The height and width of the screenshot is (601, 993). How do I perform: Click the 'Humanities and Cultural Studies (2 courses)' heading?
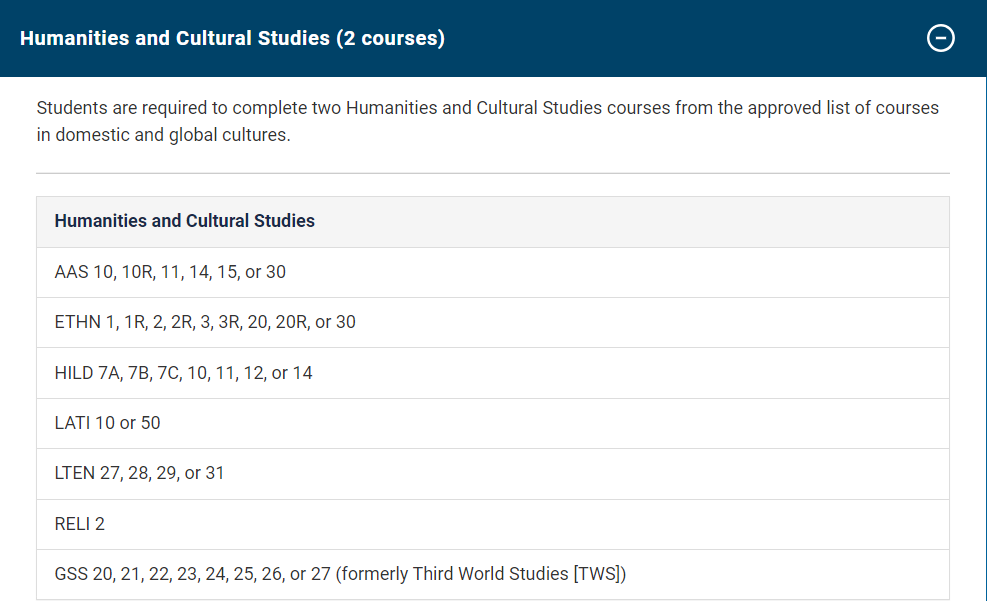(232, 39)
